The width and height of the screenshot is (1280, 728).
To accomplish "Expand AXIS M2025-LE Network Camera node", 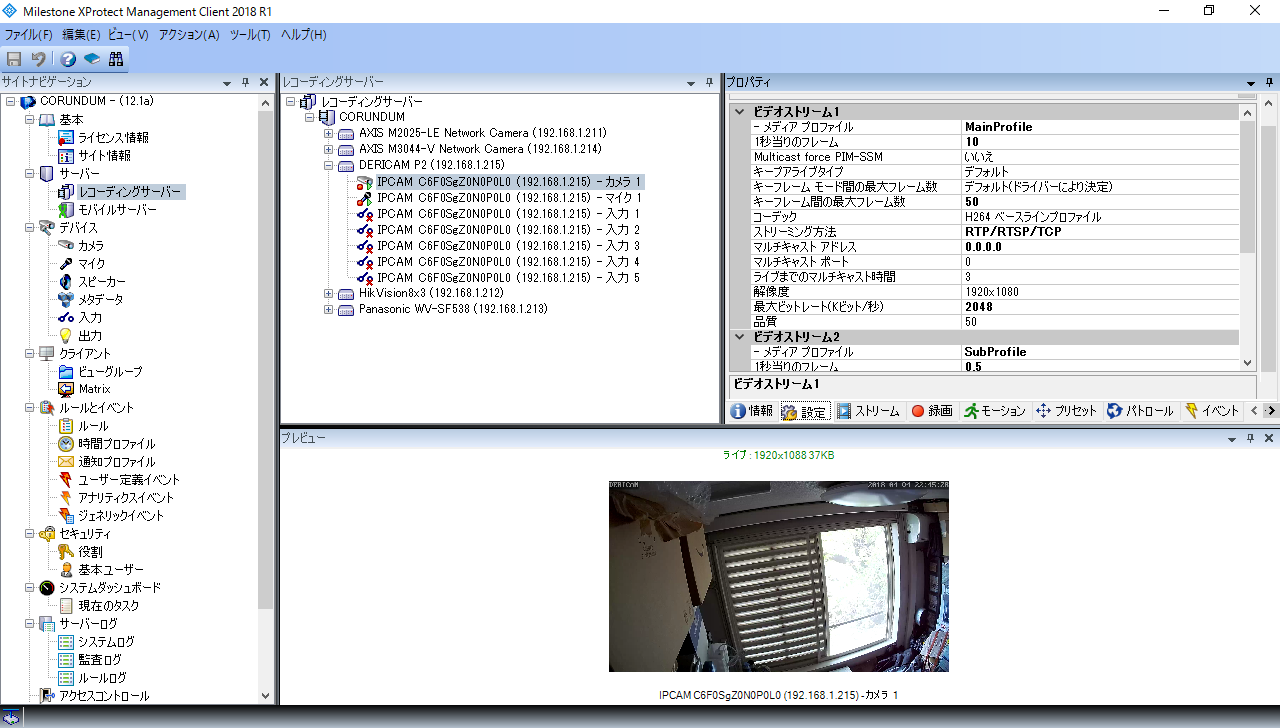I will [x=328, y=133].
